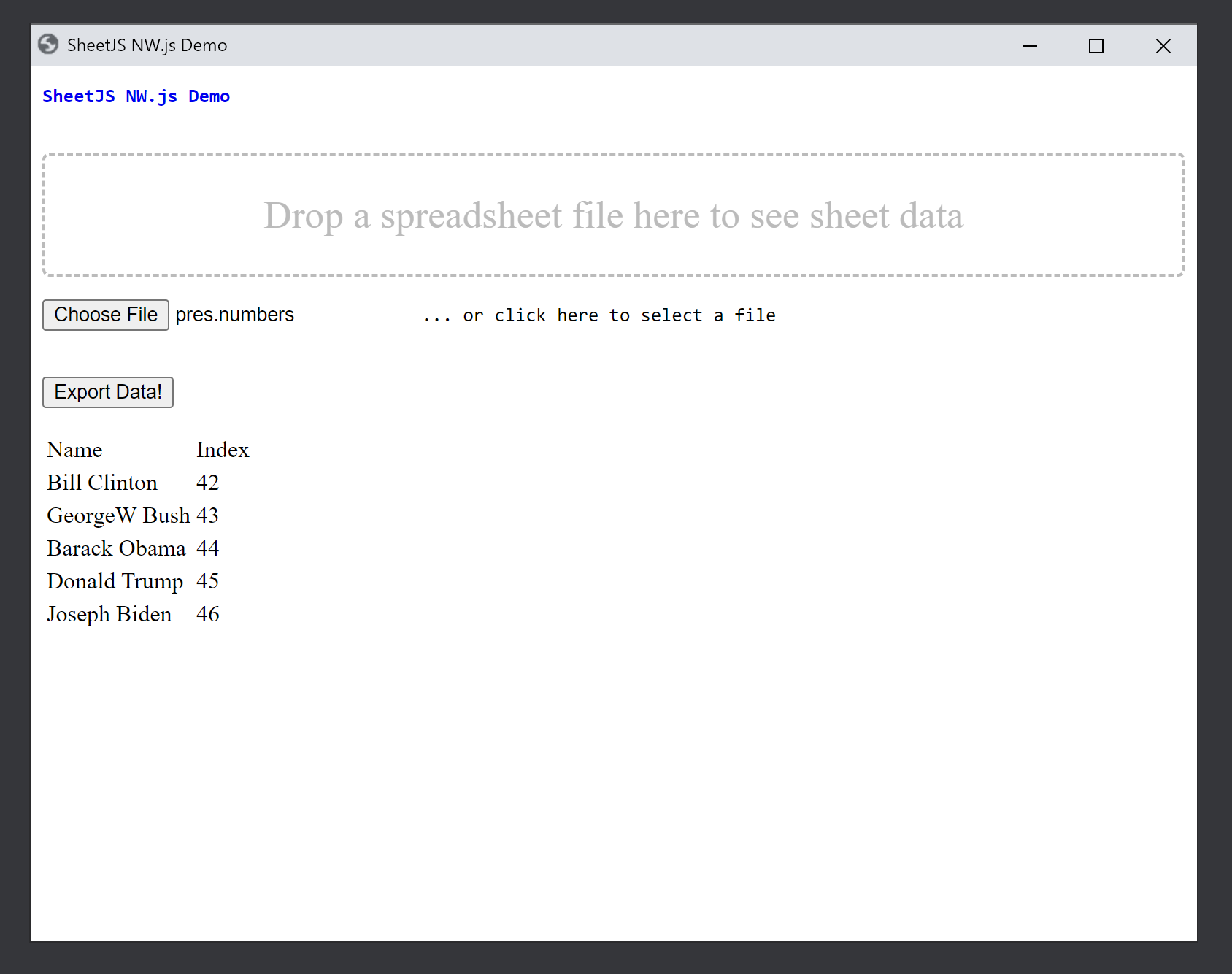This screenshot has height=974, width=1232.
Task: Select the Index column header
Action: (222, 449)
